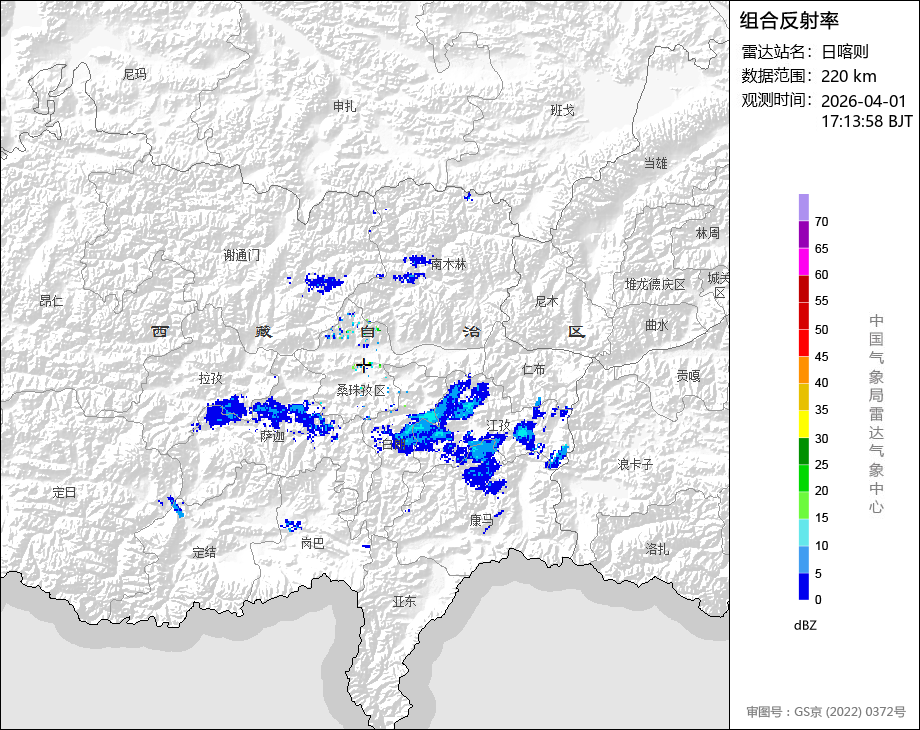
Task: Click the bold 治 character on map
Action: [x=472, y=332]
